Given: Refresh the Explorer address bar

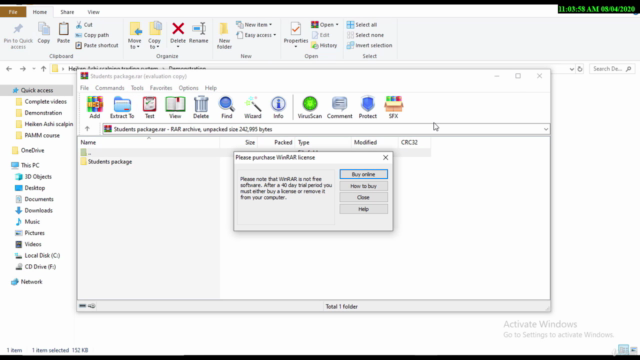Looking at the screenshot, I should pos(580,69).
